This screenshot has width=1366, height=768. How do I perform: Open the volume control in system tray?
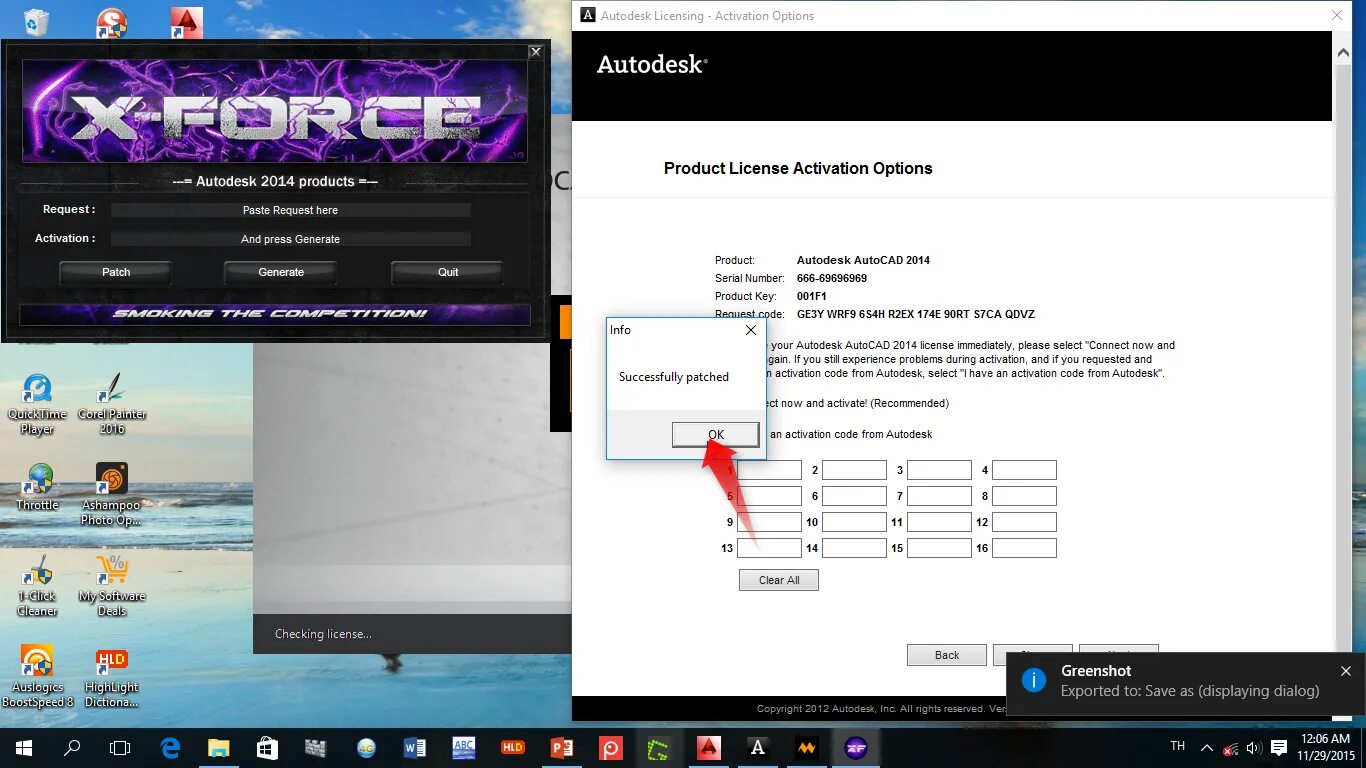click(1252, 747)
